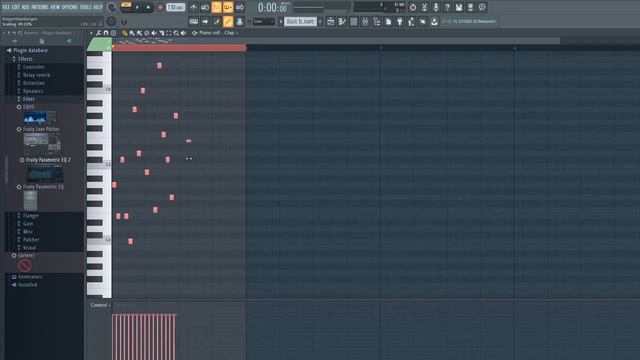Open the PATTERNS menu
This screenshot has height=360, width=640.
click(40, 7)
